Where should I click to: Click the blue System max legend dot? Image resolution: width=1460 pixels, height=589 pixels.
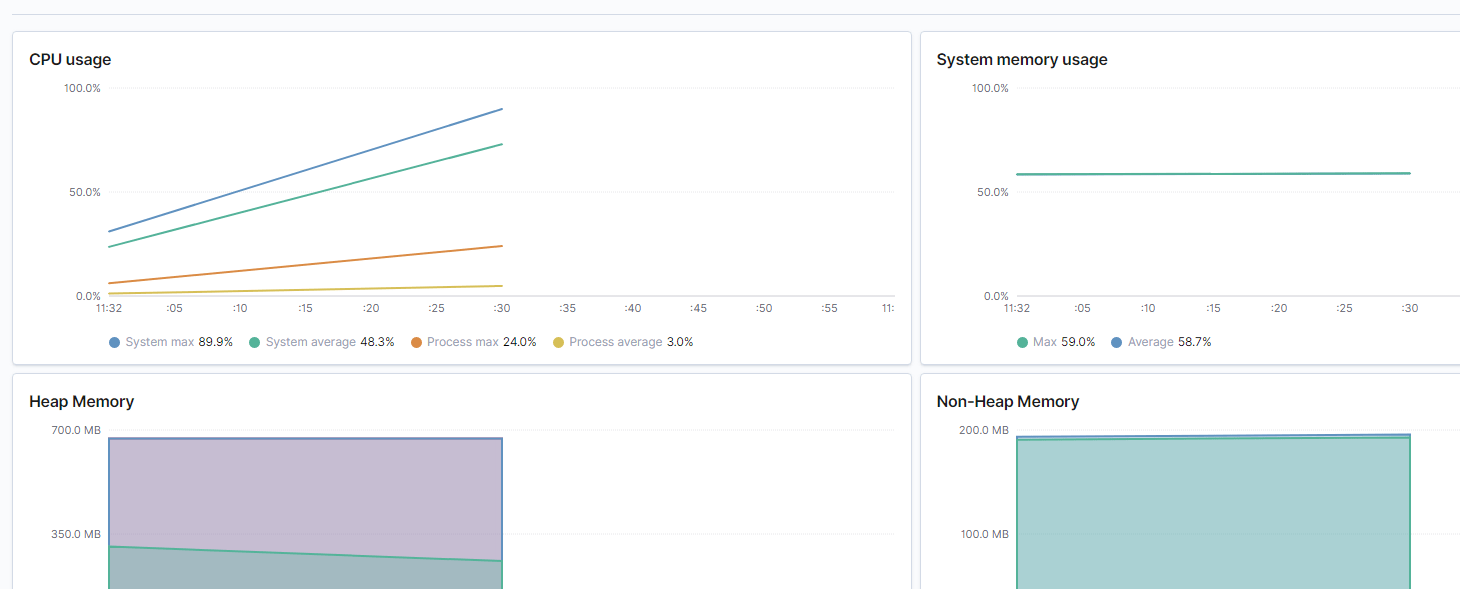coord(113,341)
